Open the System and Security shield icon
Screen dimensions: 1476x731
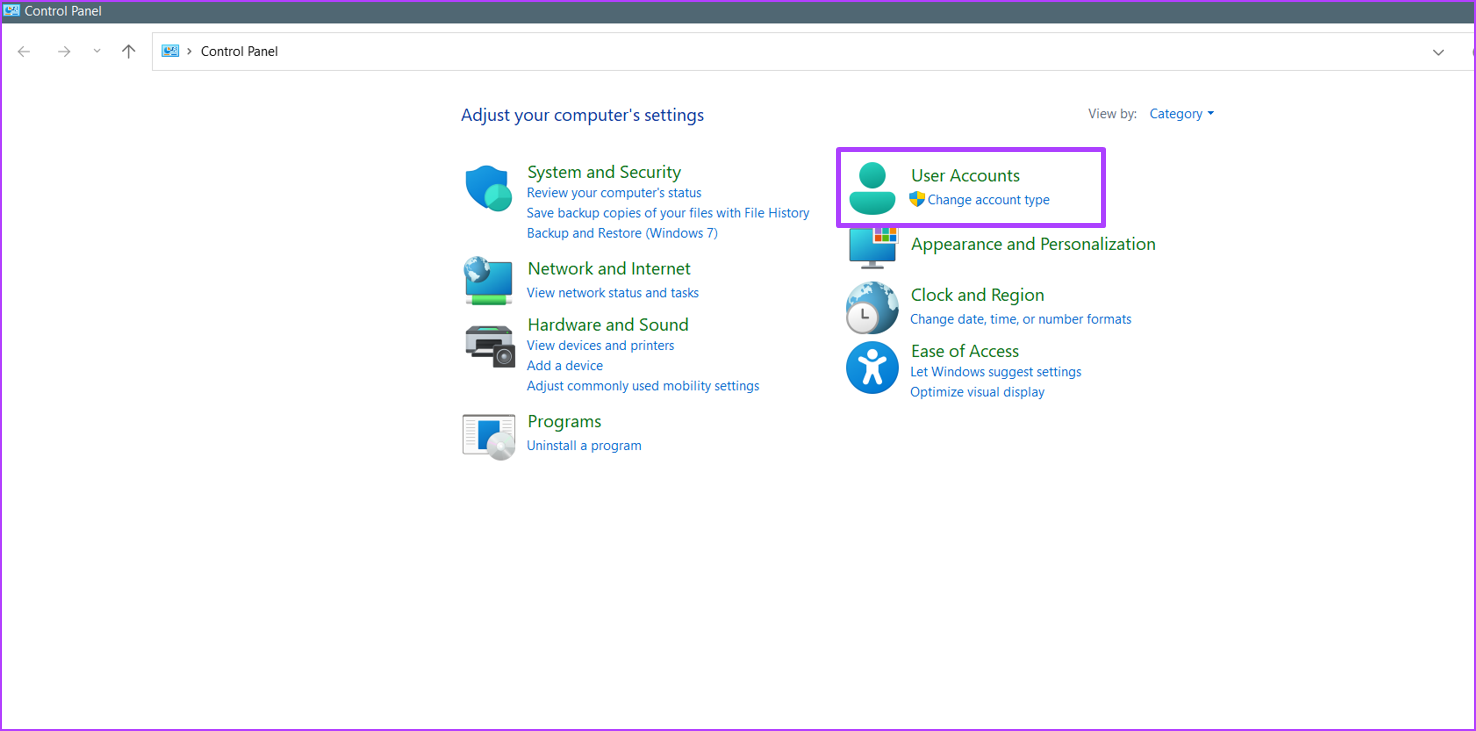[488, 188]
